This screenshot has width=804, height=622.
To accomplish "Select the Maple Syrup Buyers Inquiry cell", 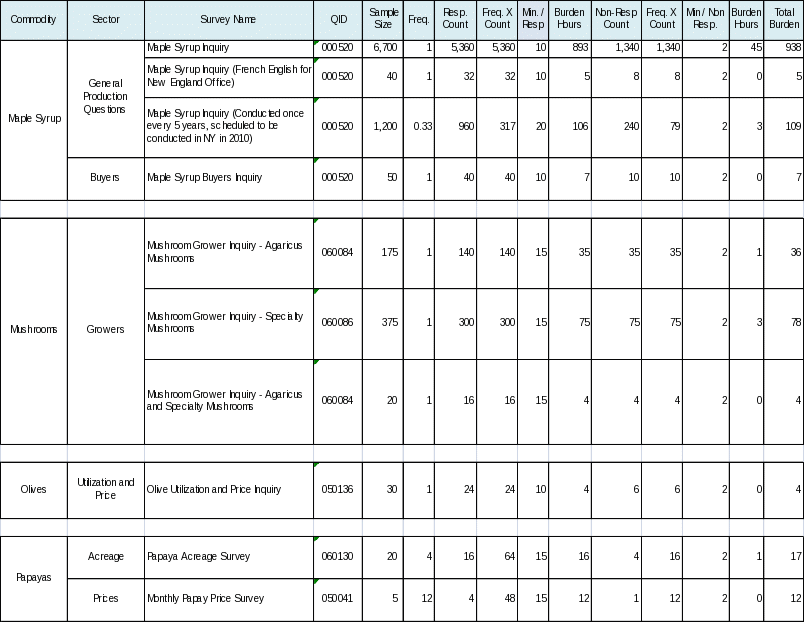I will [x=229, y=178].
